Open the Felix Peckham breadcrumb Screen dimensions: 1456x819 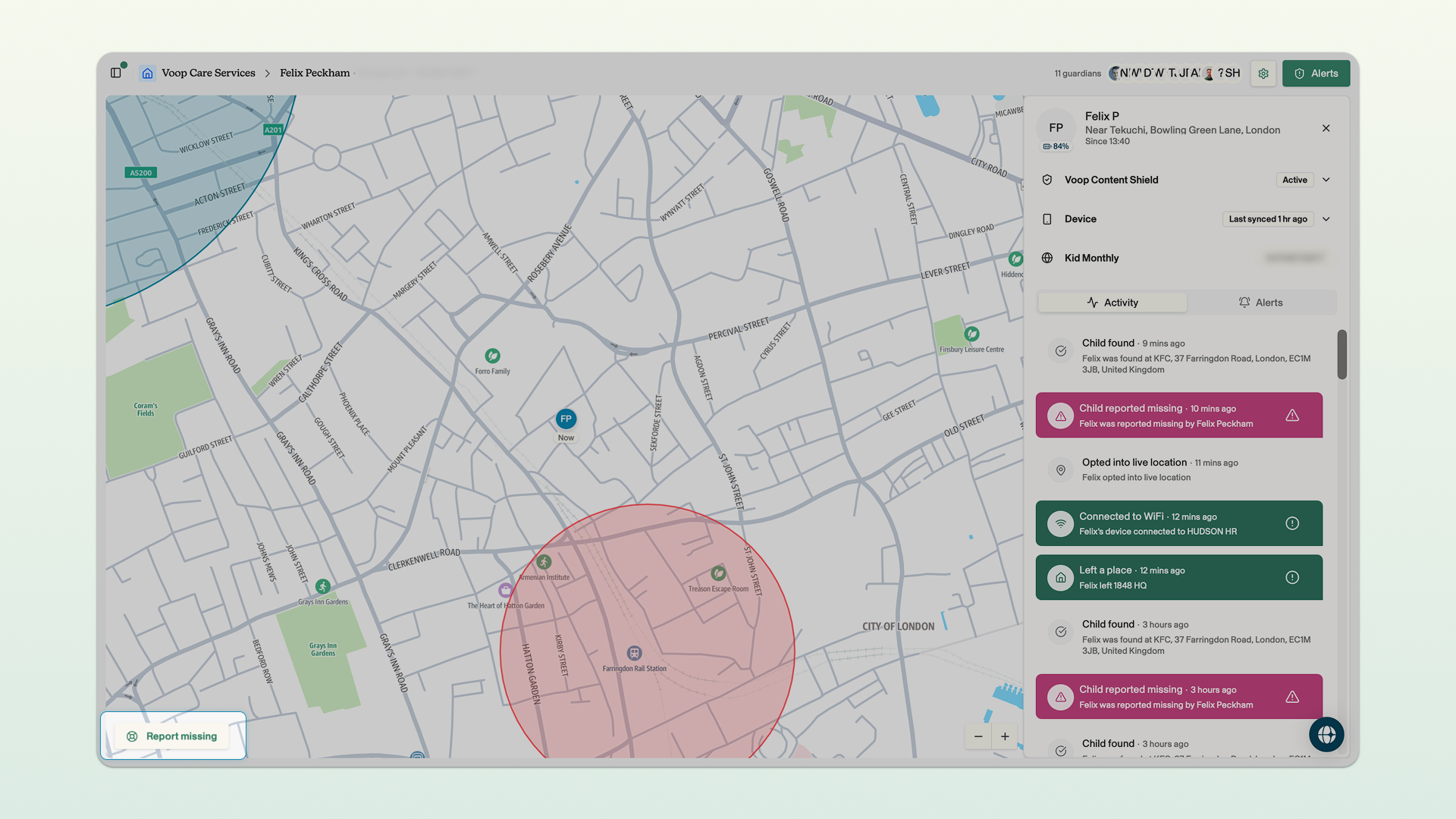click(x=315, y=73)
